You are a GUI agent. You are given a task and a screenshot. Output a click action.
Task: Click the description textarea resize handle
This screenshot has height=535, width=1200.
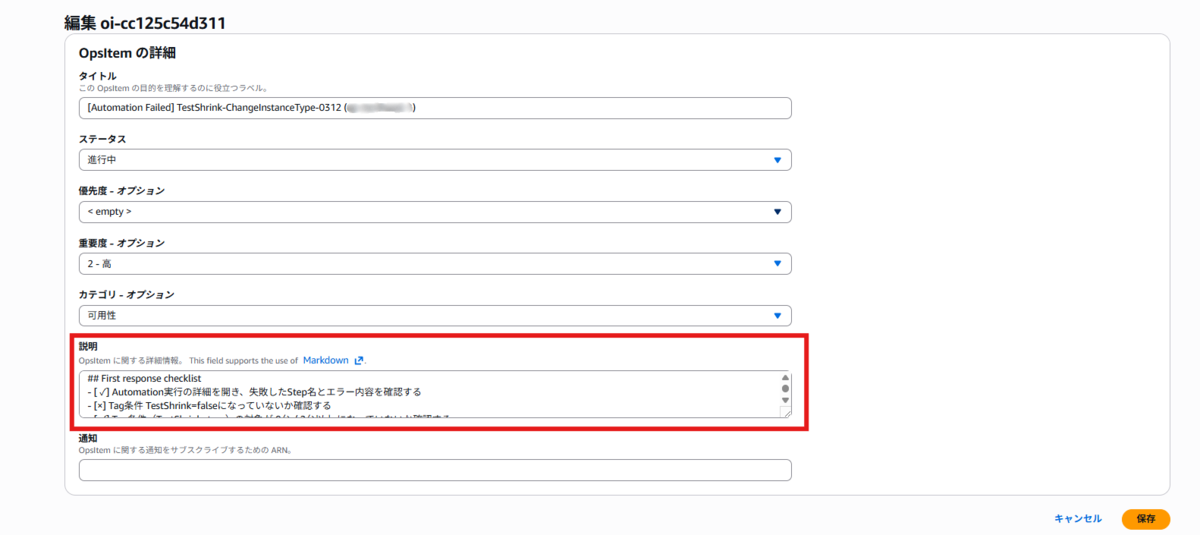786,412
